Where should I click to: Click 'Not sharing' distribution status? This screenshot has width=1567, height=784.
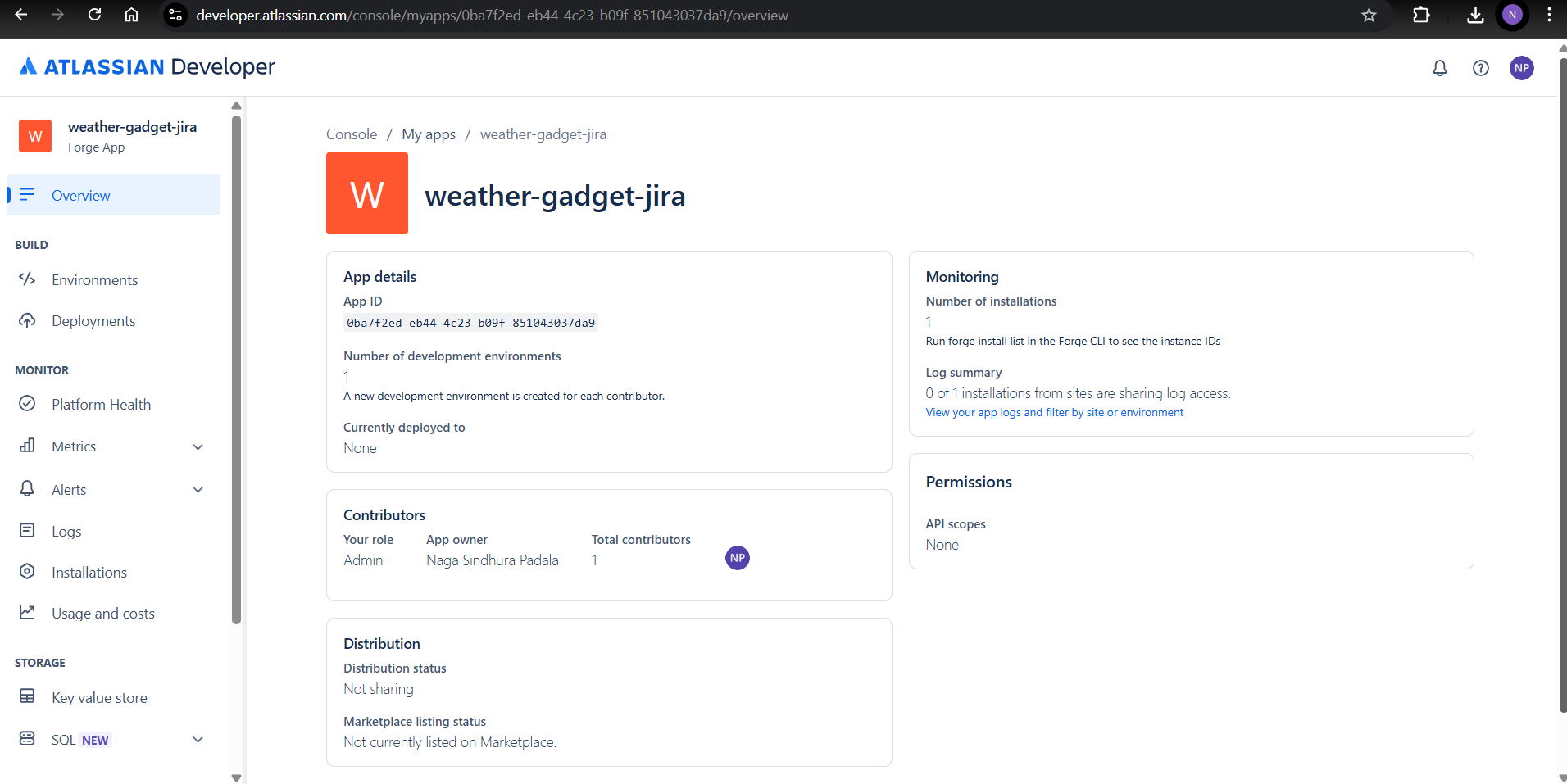[379, 689]
